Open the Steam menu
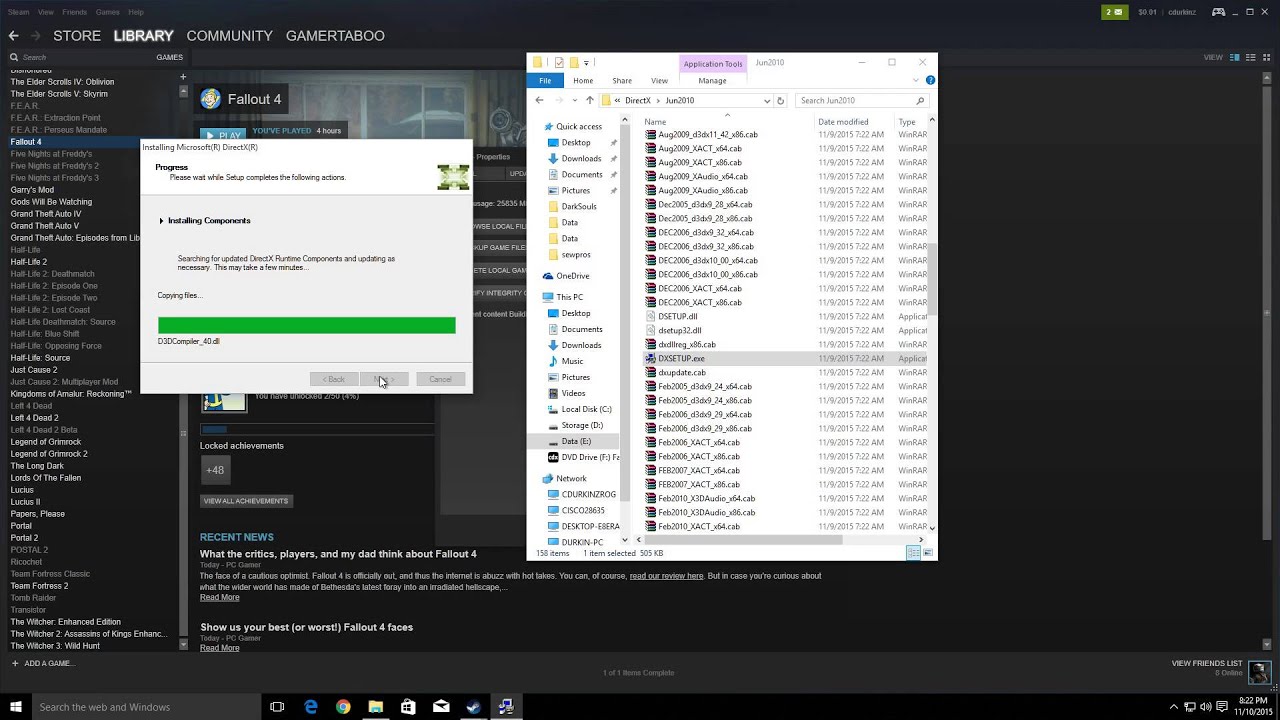 (18, 12)
